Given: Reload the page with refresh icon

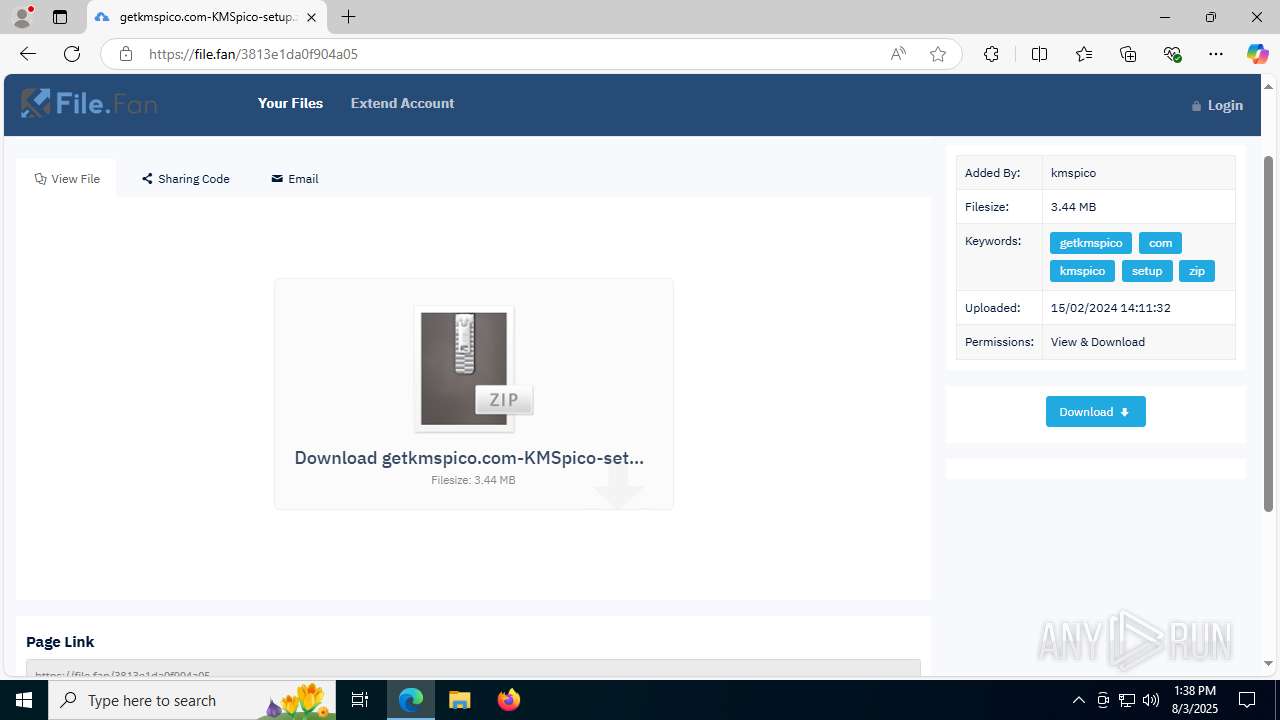Looking at the screenshot, I should pos(72,54).
